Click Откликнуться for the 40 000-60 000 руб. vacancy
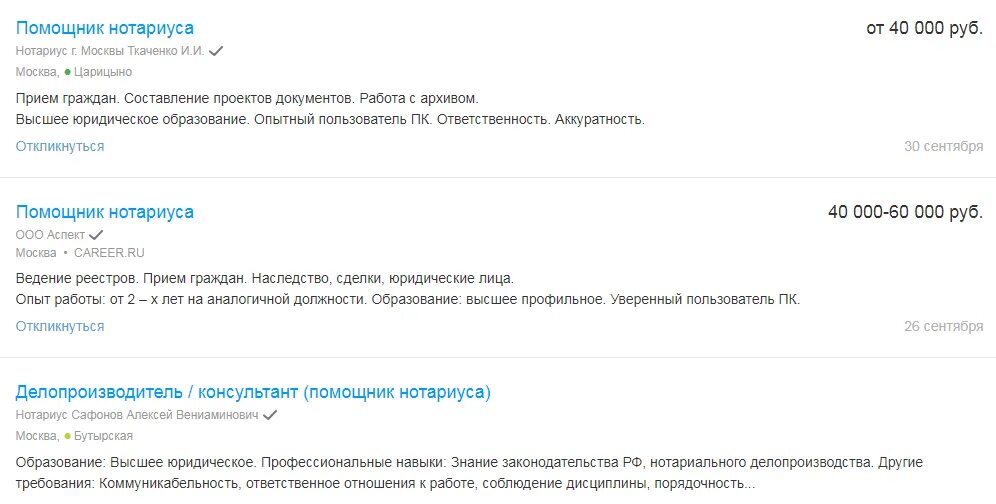 pyautogui.click(x=60, y=326)
